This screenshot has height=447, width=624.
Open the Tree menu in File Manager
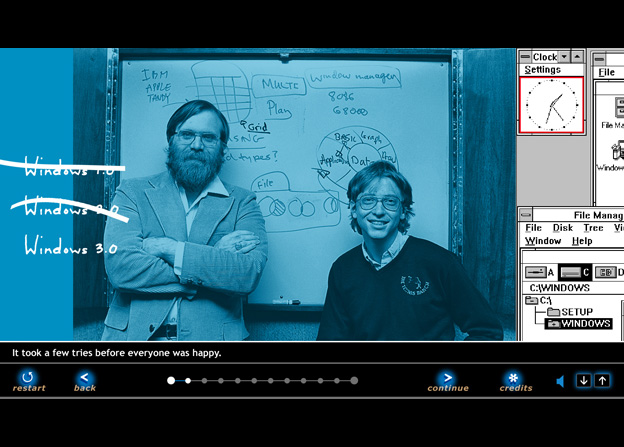pos(593,228)
